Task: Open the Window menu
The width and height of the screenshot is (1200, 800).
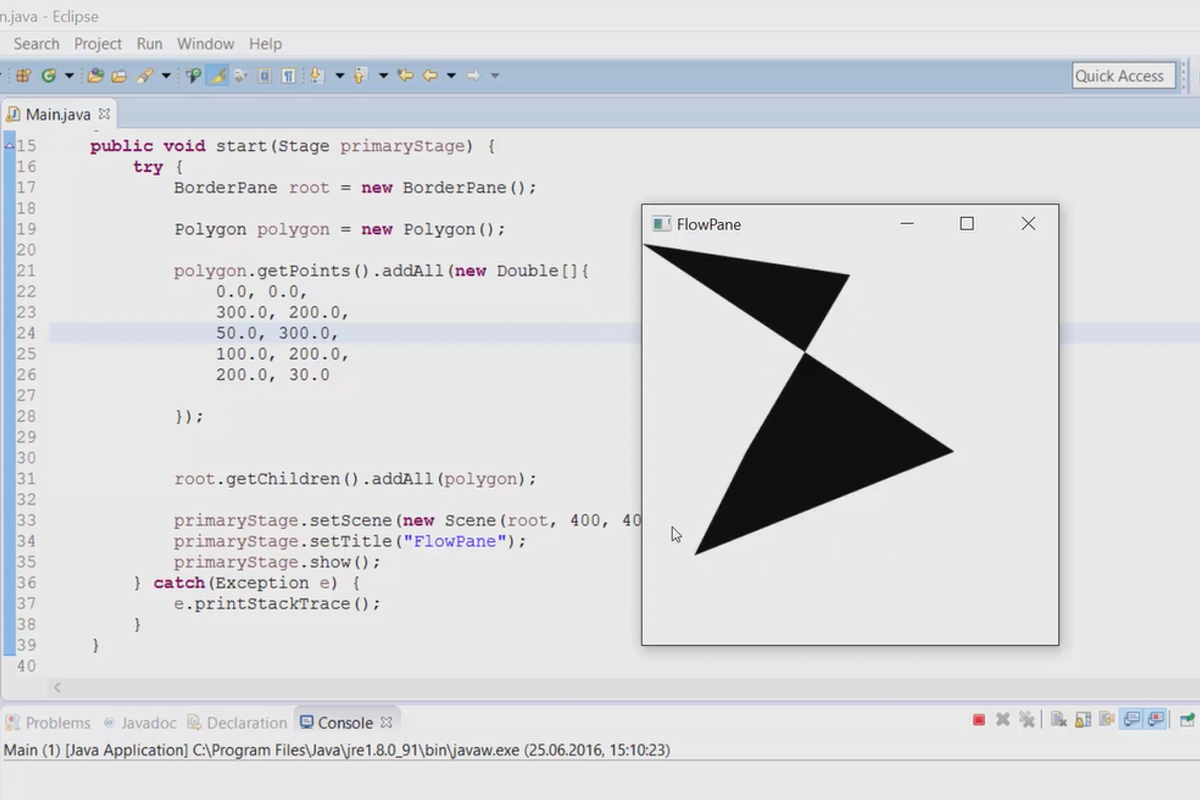Action: (x=205, y=44)
